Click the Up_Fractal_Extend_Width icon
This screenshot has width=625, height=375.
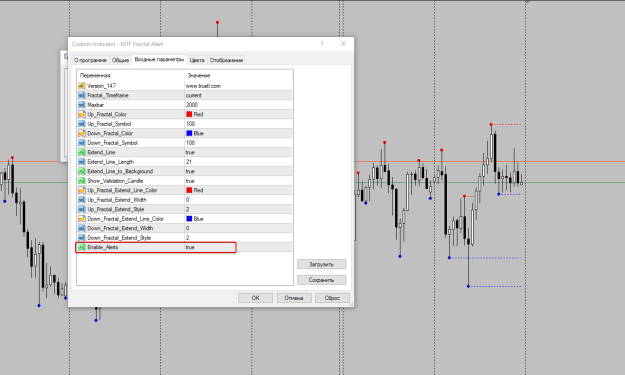click(82, 200)
